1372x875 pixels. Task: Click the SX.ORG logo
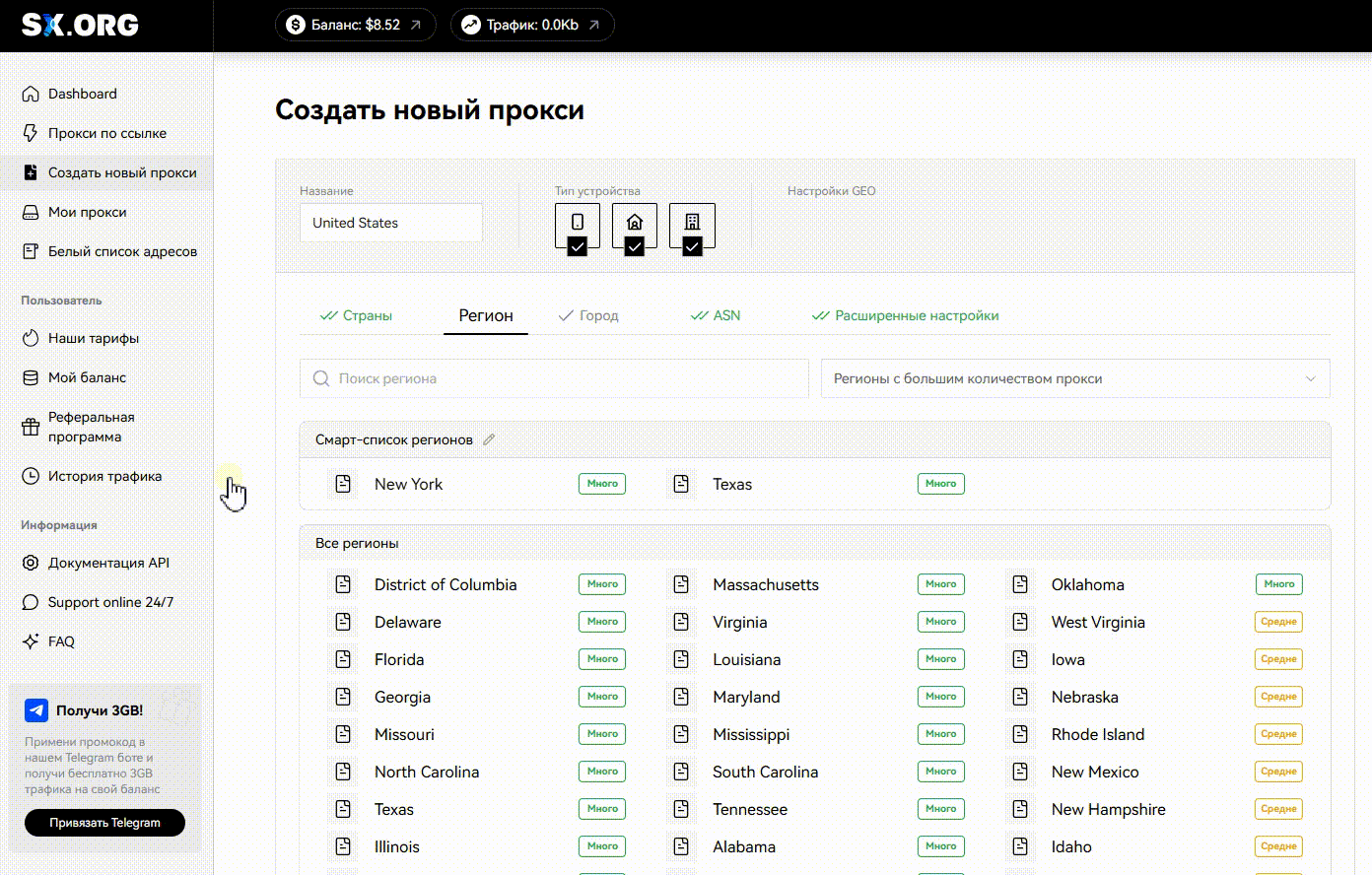[80, 25]
